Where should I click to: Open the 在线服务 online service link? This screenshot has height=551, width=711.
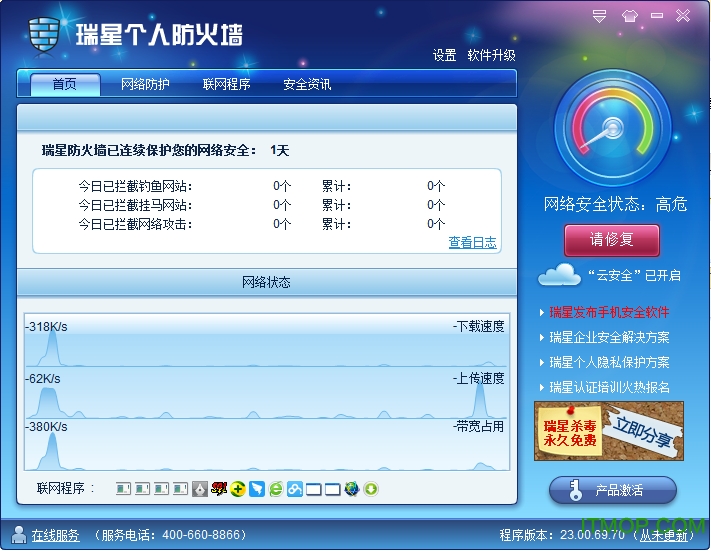[x=55, y=535]
